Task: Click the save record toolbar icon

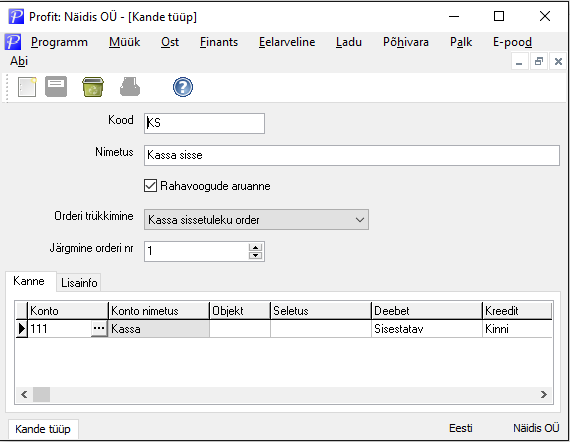Action: pyautogui.click(x=56, y=87)
